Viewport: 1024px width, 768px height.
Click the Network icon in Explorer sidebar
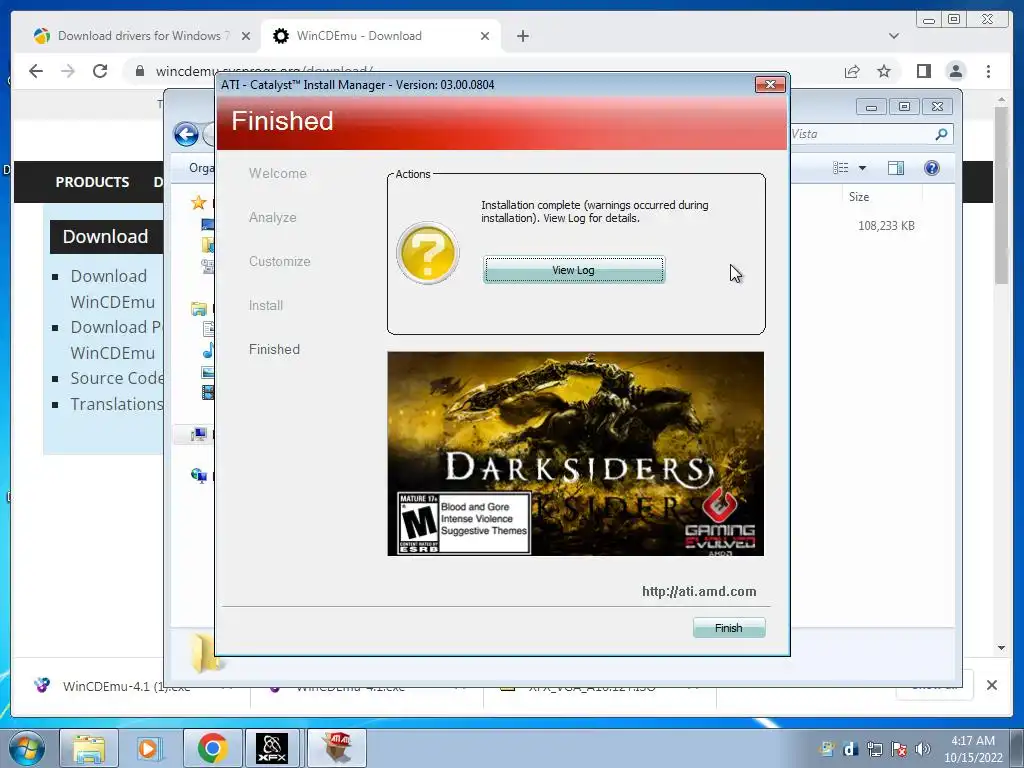(199, 475)
